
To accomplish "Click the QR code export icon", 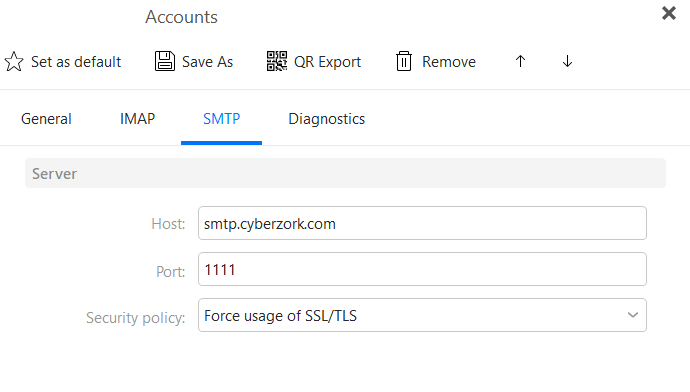I will pyautogui.click(x=277, y=61).
